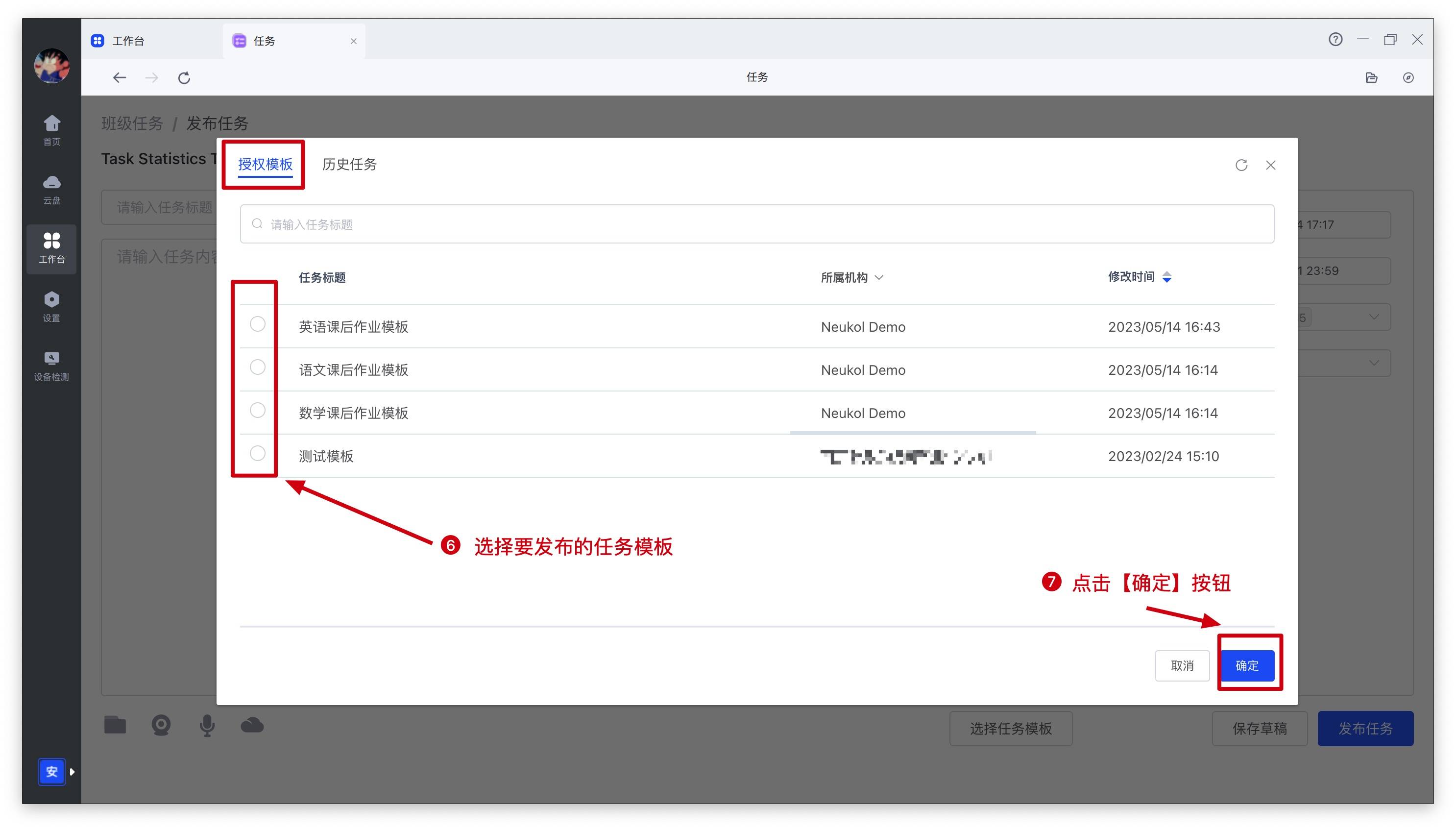Select radio for 测试模板
1456x830 pixels.
pyautogui.click(x=258, y=453)
